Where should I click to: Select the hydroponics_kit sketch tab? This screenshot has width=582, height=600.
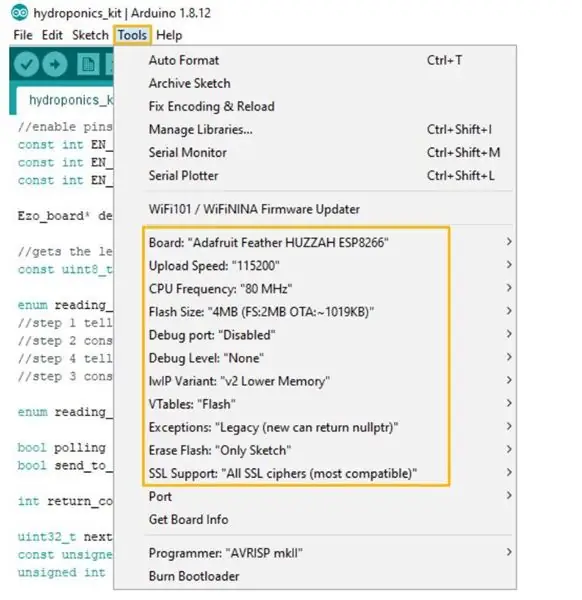[65, 100]
